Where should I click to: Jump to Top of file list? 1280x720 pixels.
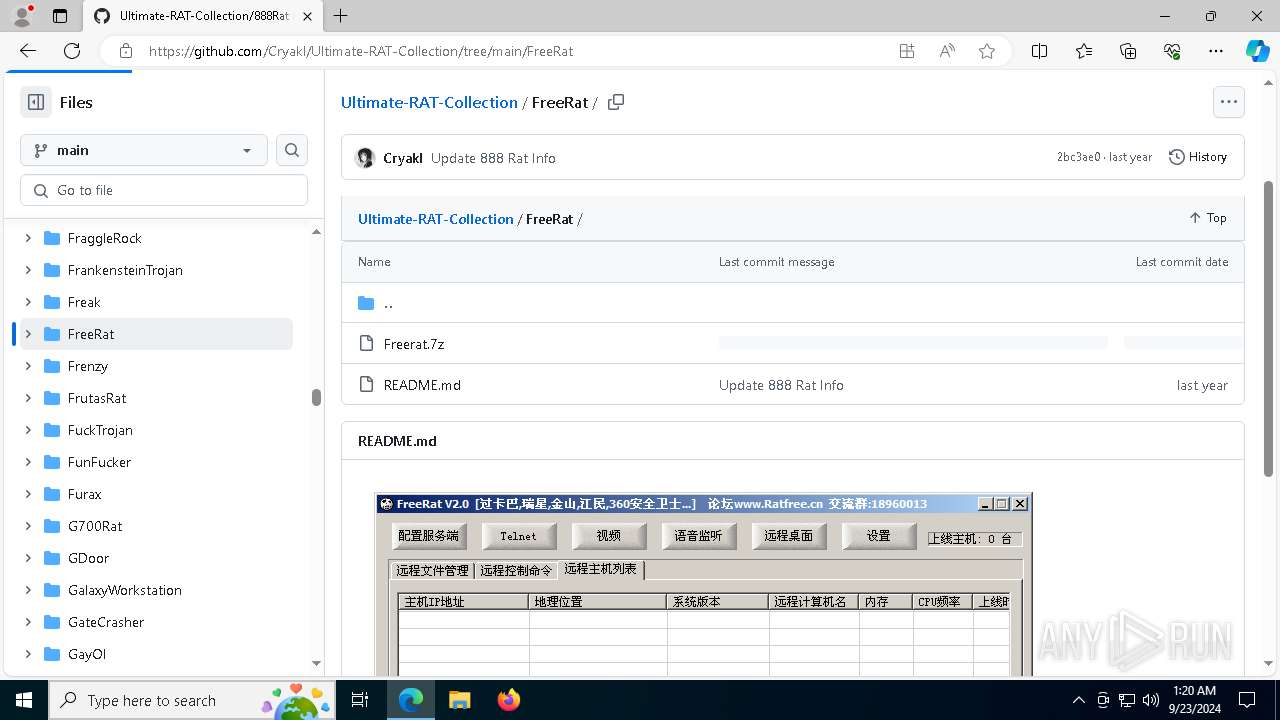[x=1208, y=218]
